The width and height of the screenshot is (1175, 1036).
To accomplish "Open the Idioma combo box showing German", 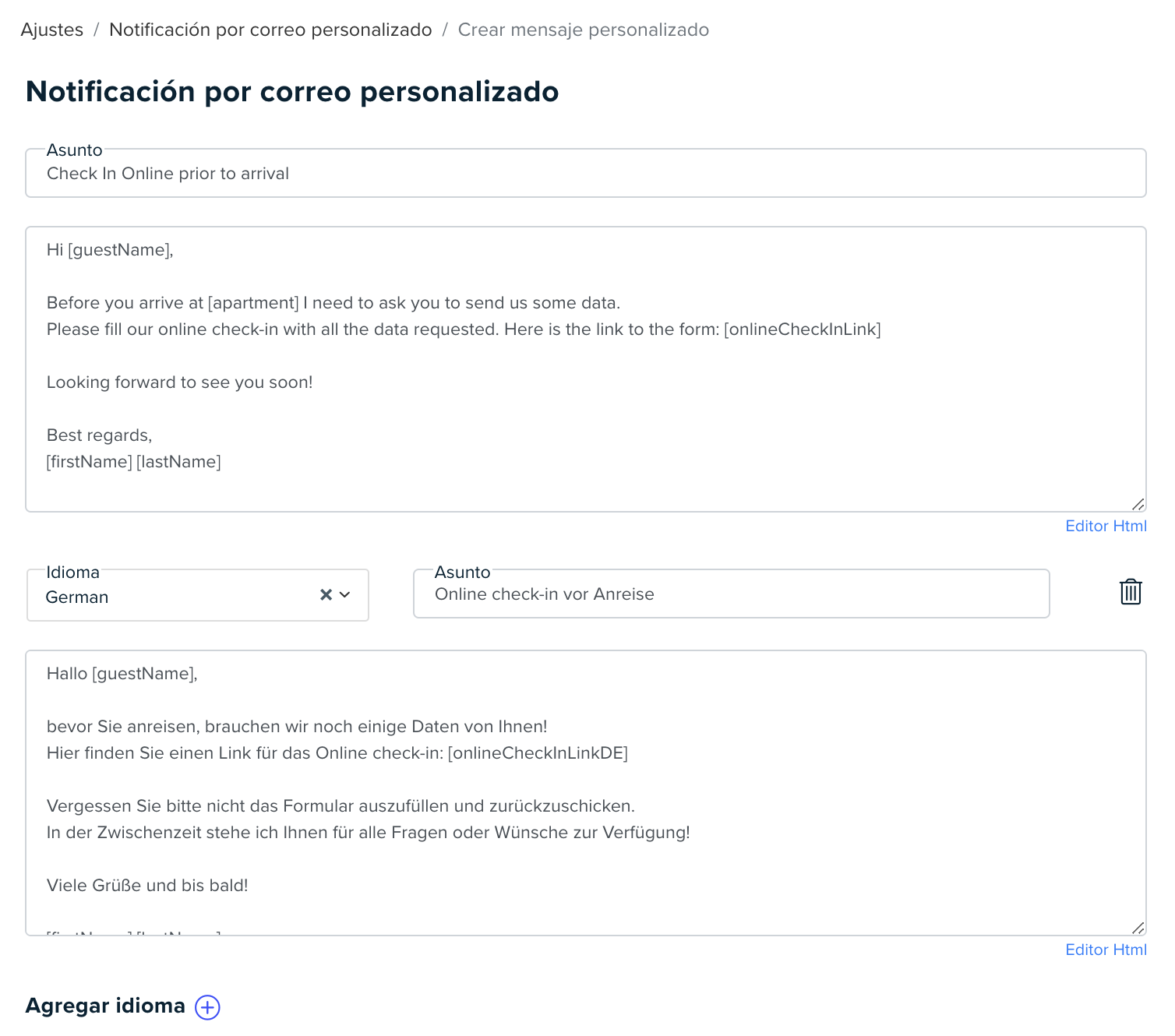I will point(198,595).
